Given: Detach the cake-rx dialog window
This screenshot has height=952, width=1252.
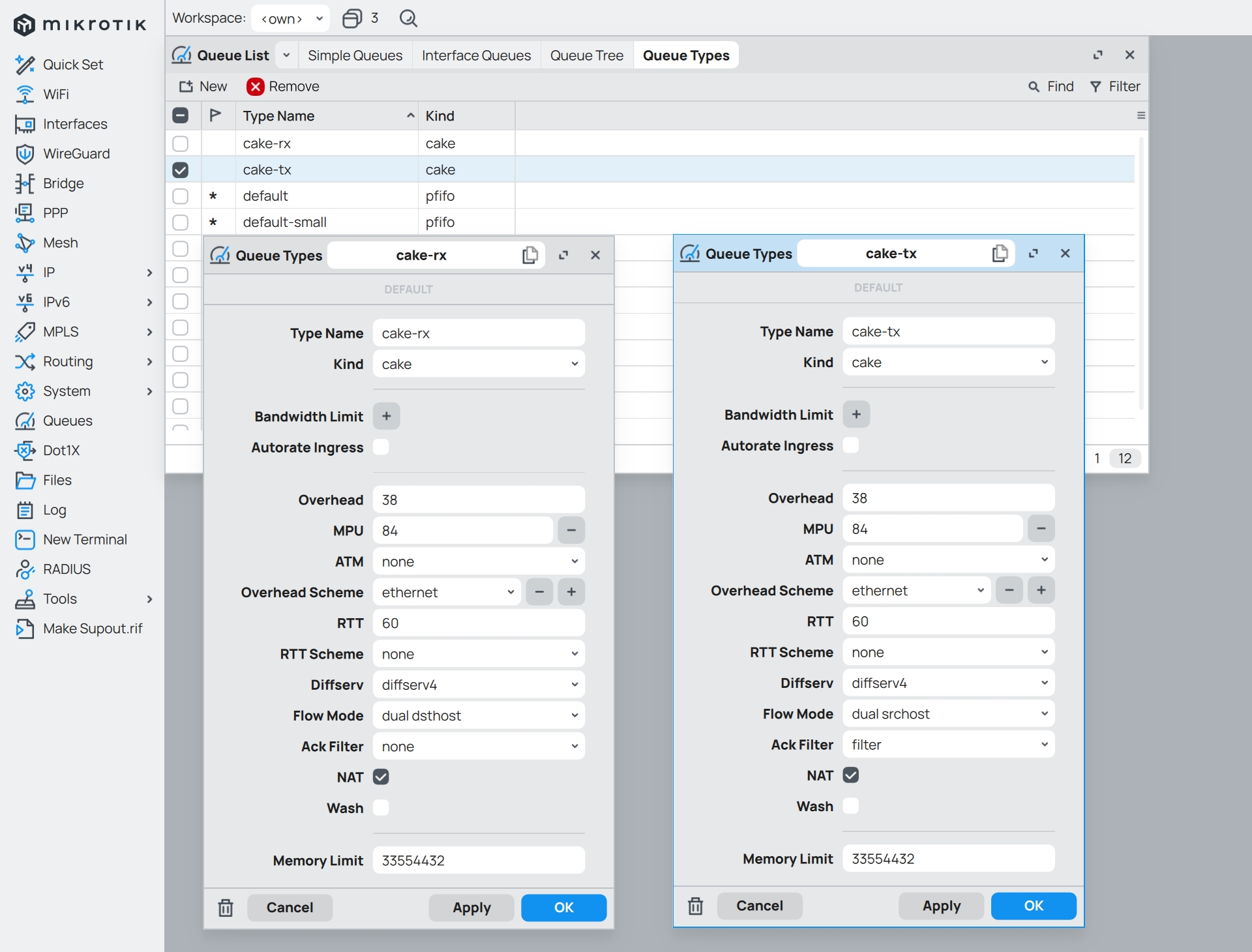Looking at the screenshot, I should point(563,255).
